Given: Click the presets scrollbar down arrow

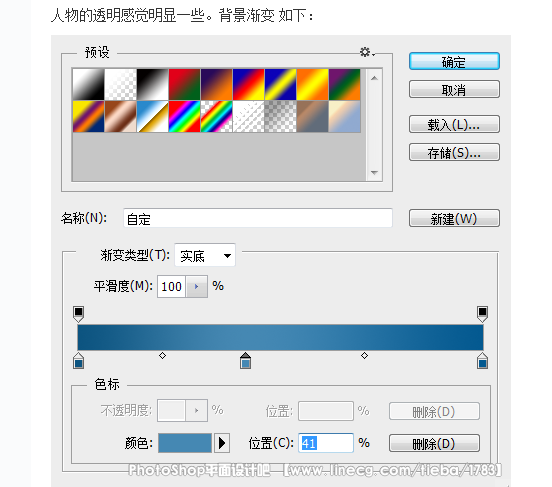Looking at the screenshot, I should 374,173.
